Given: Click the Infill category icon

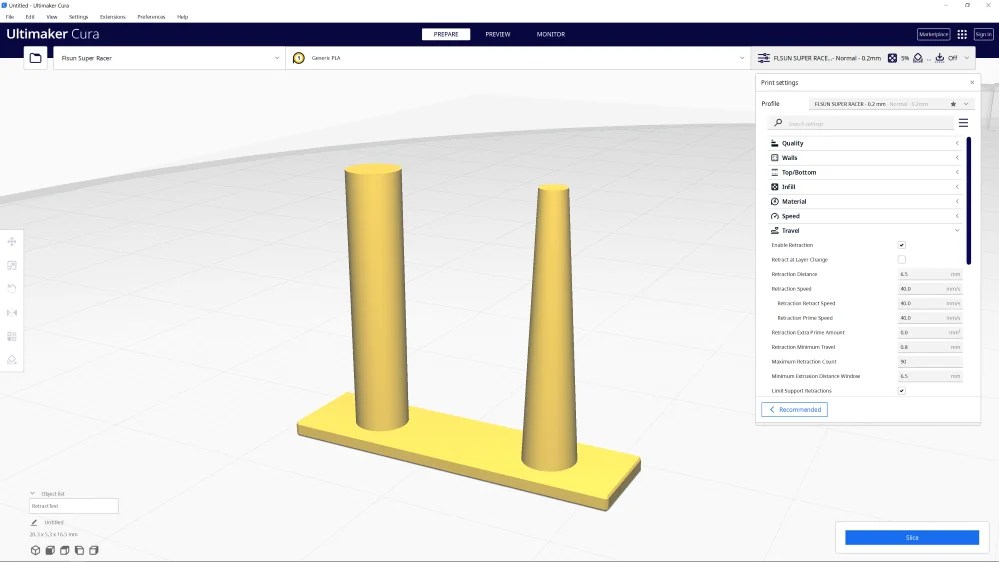Looking at the screenshot, I should coord(775,187).
